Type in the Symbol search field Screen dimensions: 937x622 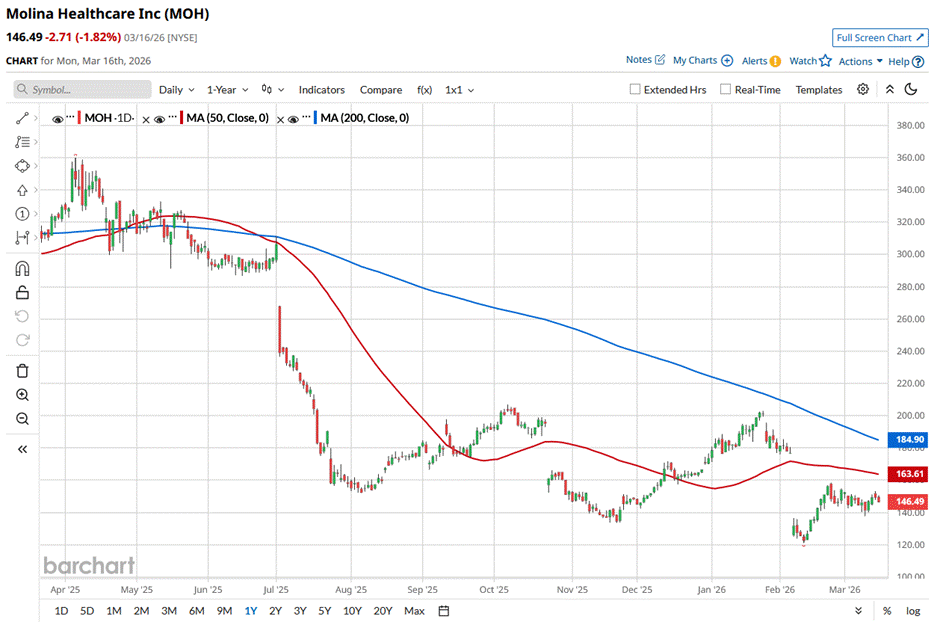[88, 90]
